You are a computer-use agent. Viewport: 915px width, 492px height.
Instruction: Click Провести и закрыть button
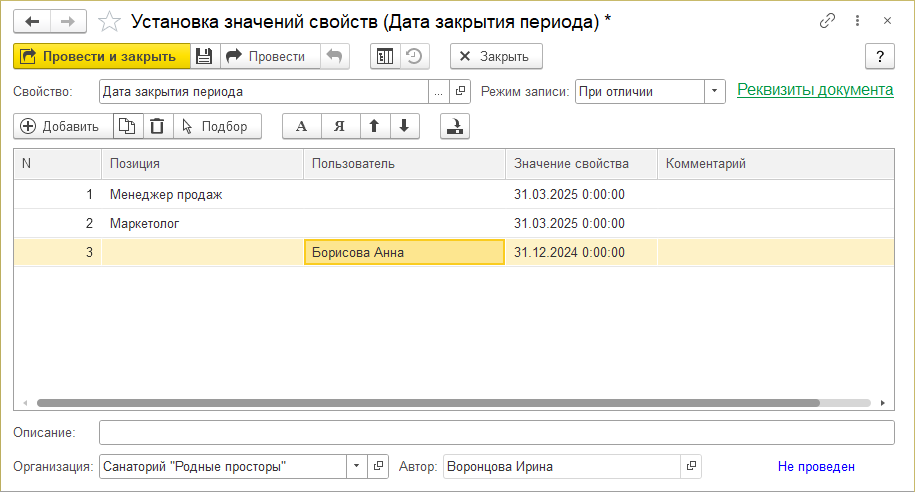pyautogui.click(x=101, y=57)
